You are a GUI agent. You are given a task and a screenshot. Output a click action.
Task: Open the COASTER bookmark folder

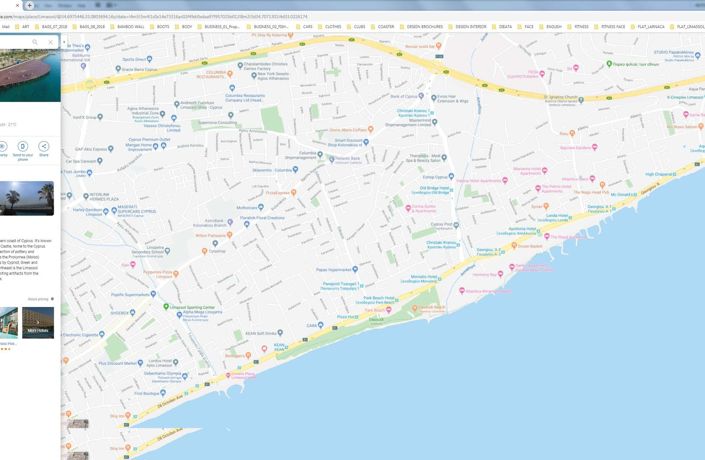[x=382, y=27]
